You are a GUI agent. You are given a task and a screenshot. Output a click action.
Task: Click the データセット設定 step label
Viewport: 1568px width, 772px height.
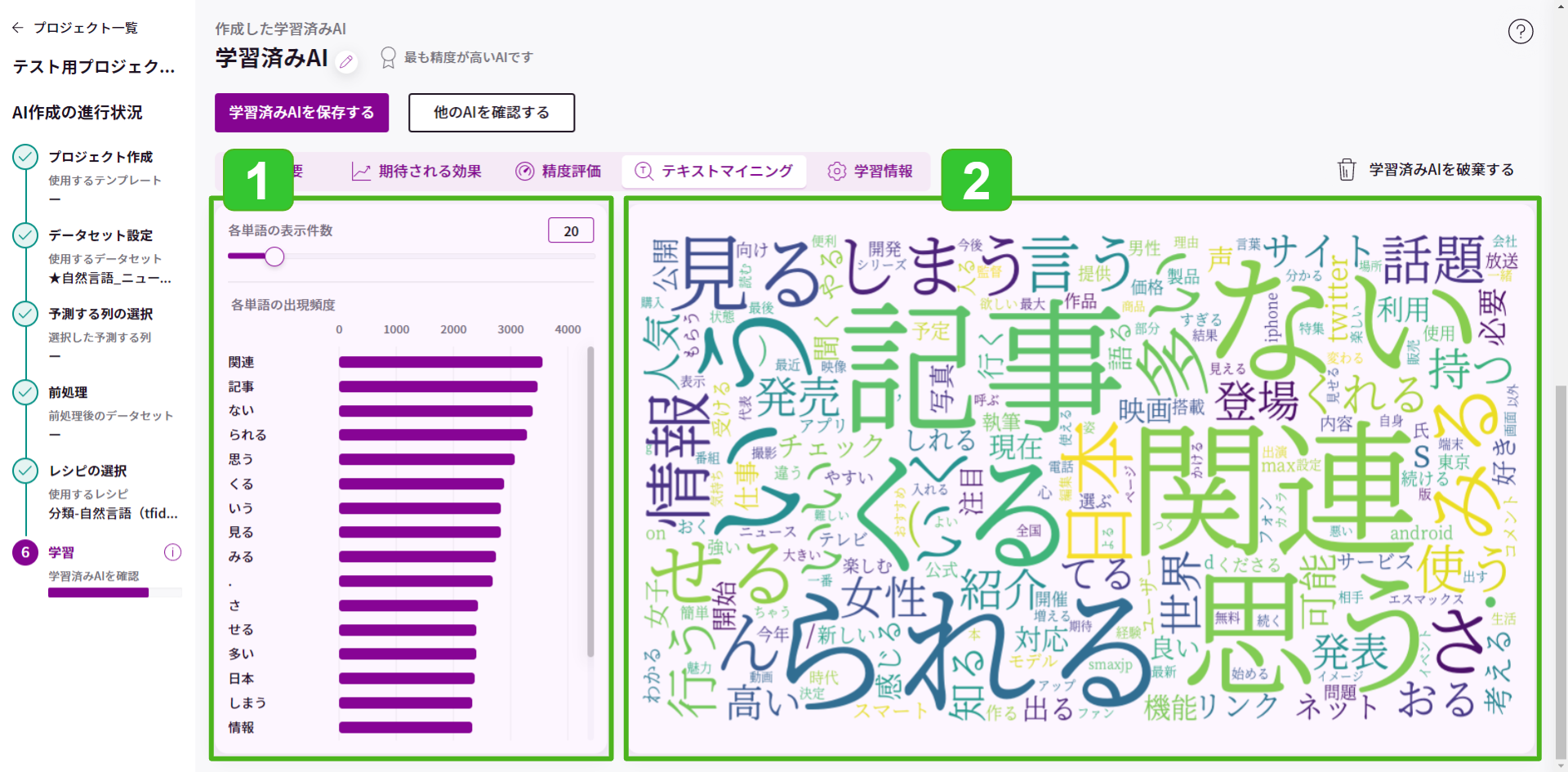coord(100,235)
